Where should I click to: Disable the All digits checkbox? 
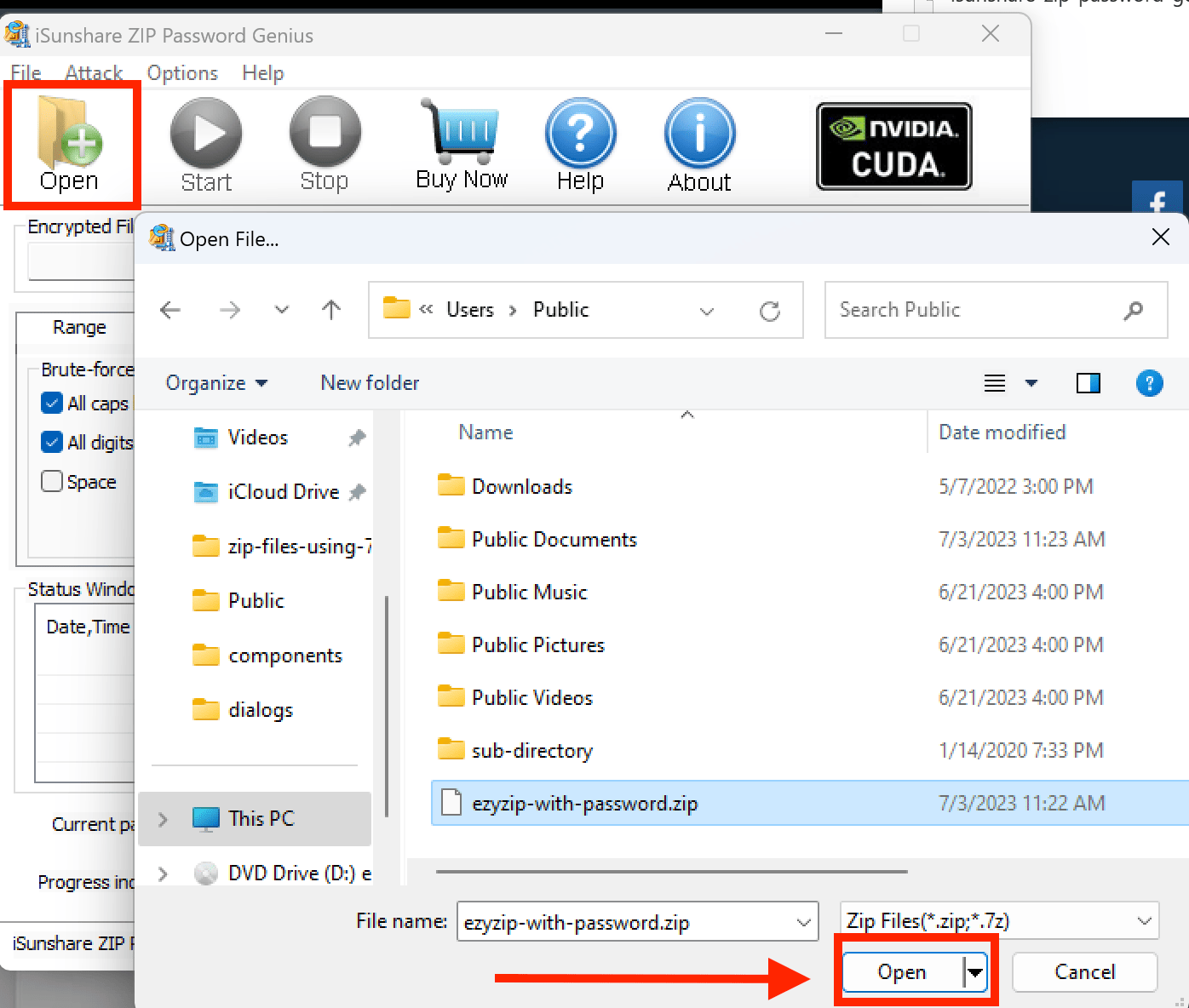(x=52, y=442)
